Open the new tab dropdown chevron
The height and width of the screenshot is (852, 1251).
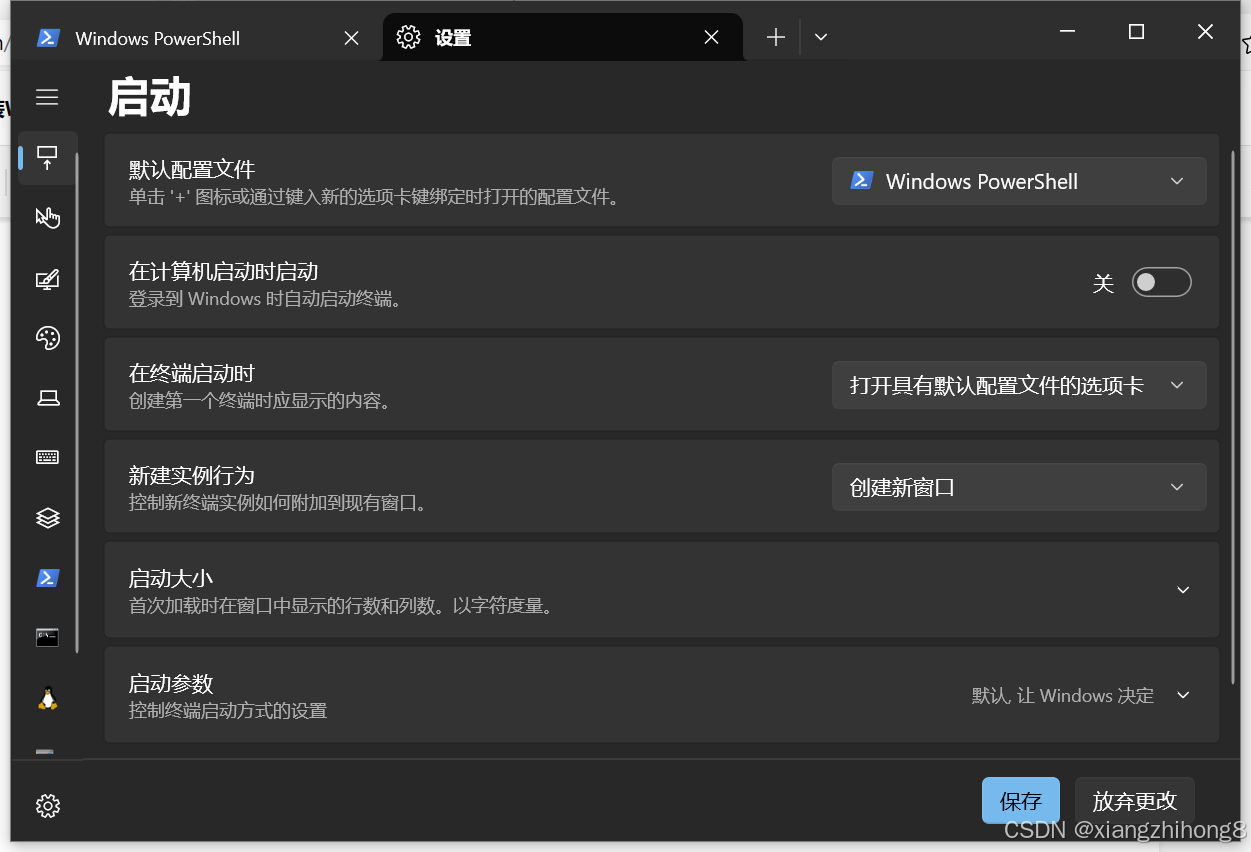tap(821, 38)
